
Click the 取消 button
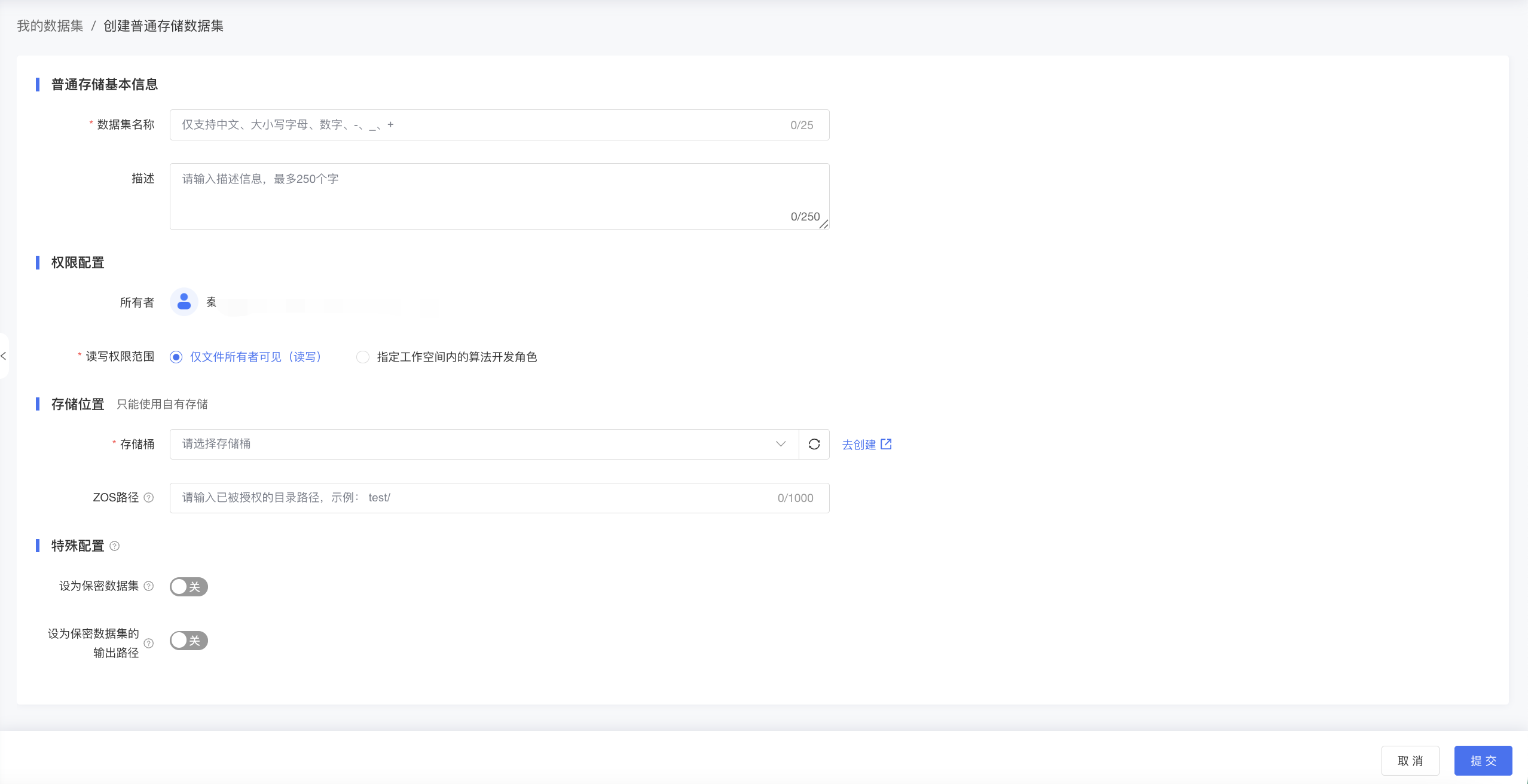pyautogui.click(x=1410, y=761)
